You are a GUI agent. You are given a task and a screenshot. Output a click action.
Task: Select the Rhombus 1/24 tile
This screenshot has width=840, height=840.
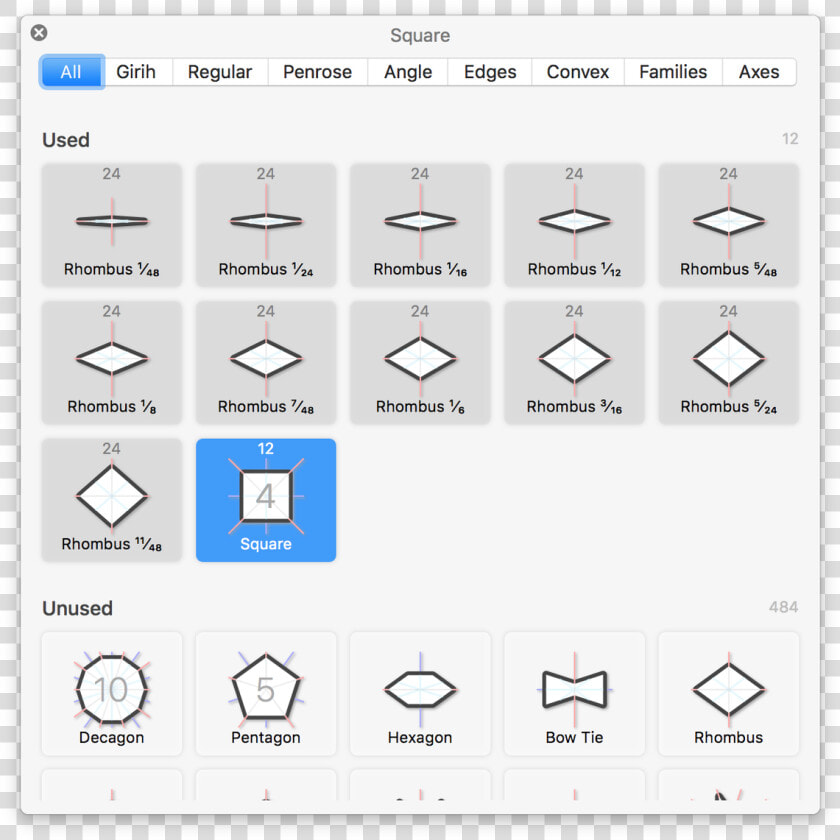coord(266,225)
